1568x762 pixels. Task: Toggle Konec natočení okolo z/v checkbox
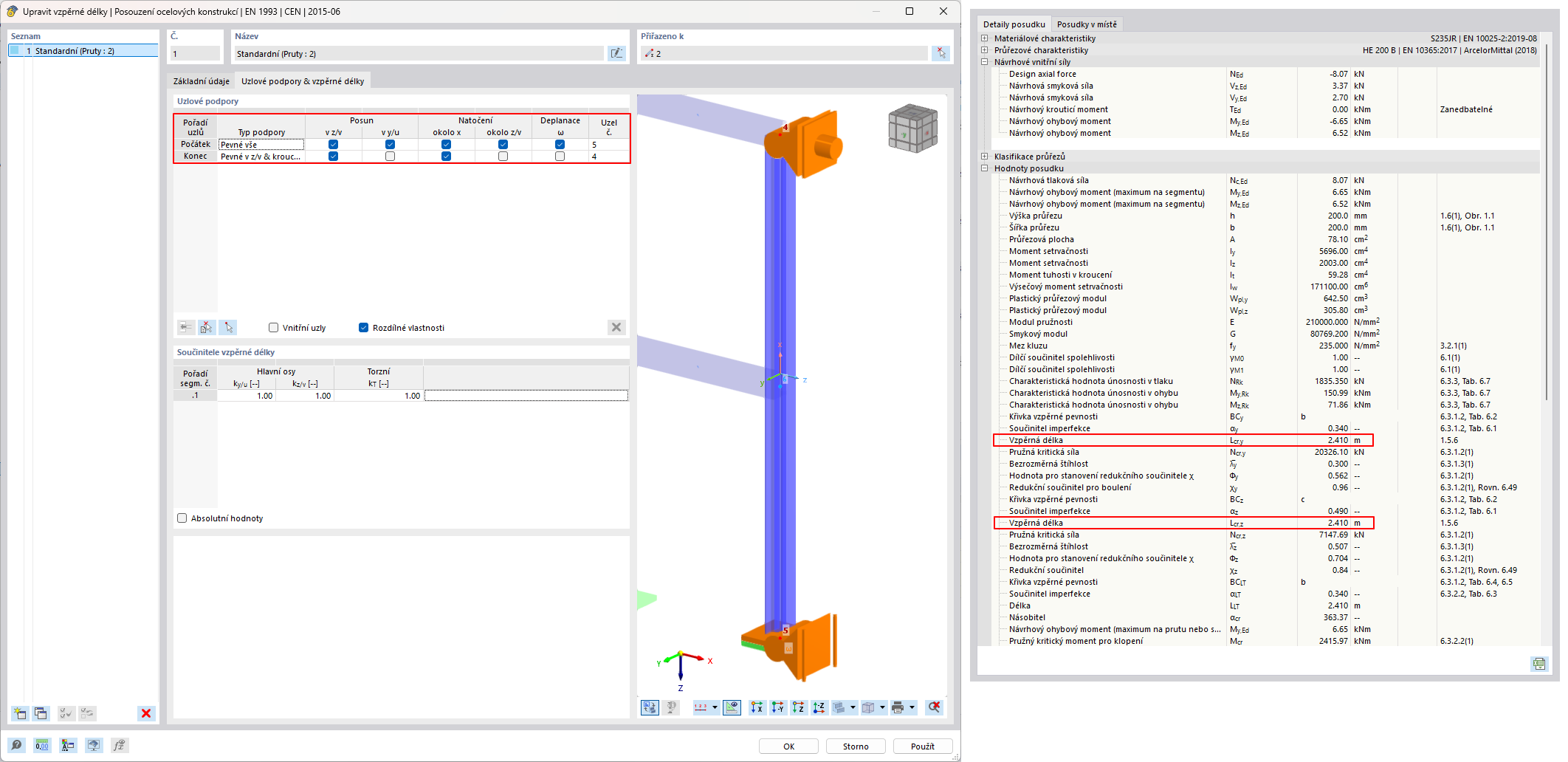click(503, 157)
